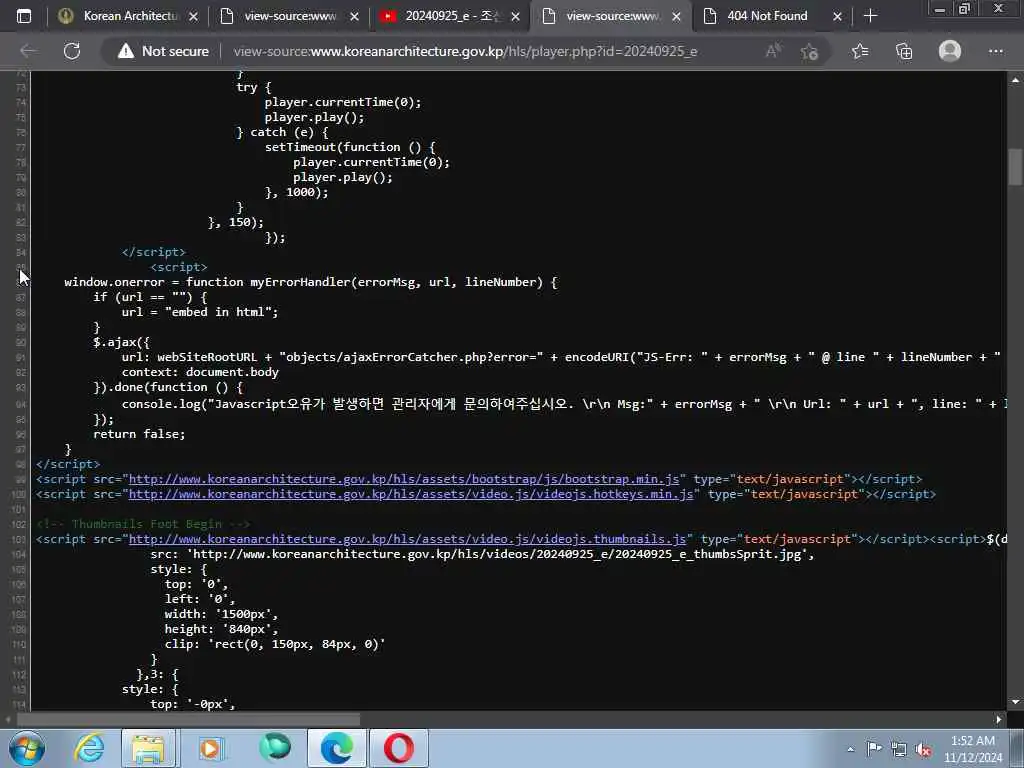This screenshot has height=768, width=1024.
Task: Click the text "window.onerror" in line 86
Action: [x=114, y=282]
